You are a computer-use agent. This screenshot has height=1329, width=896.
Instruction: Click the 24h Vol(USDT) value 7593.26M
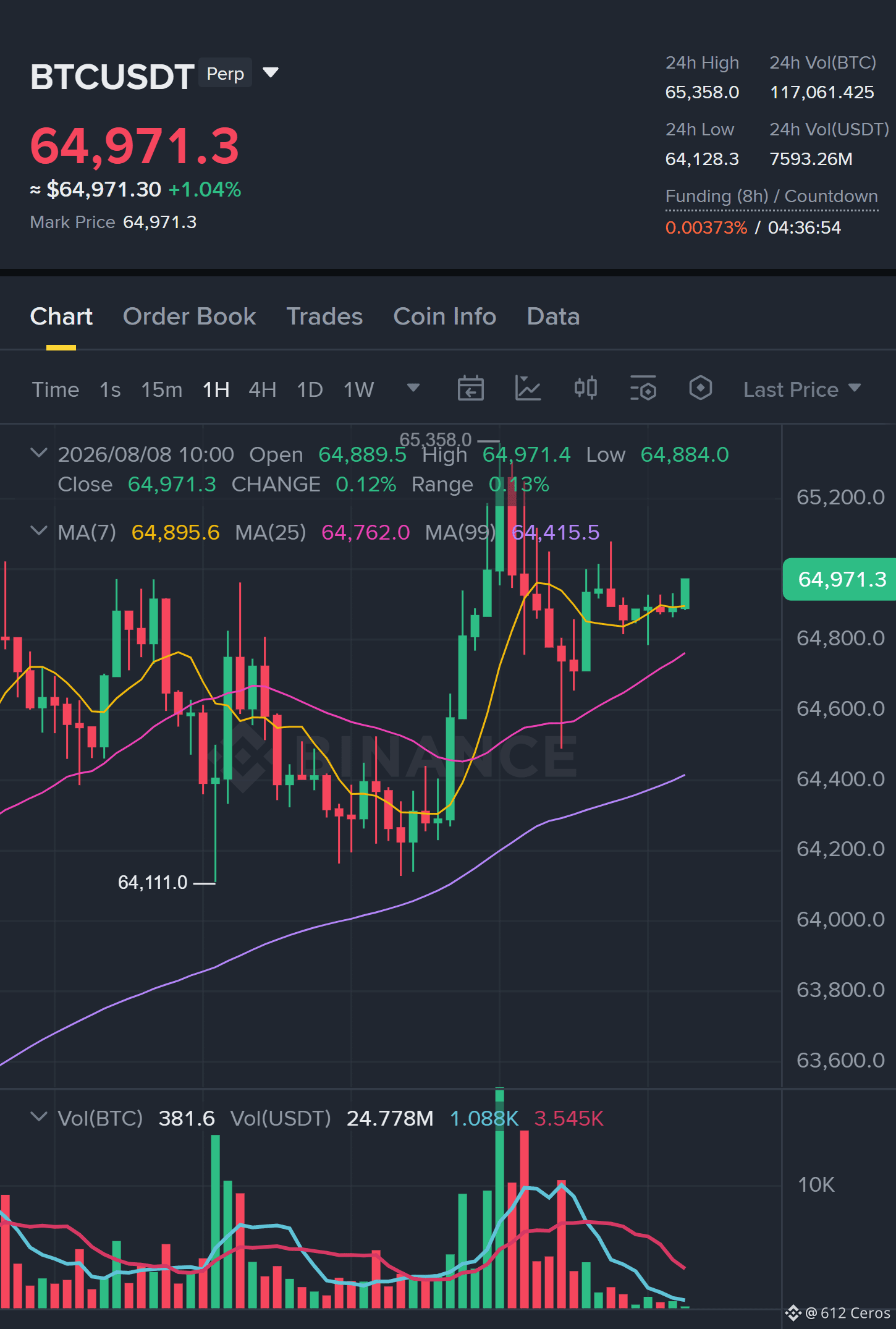tap(811, 159)
